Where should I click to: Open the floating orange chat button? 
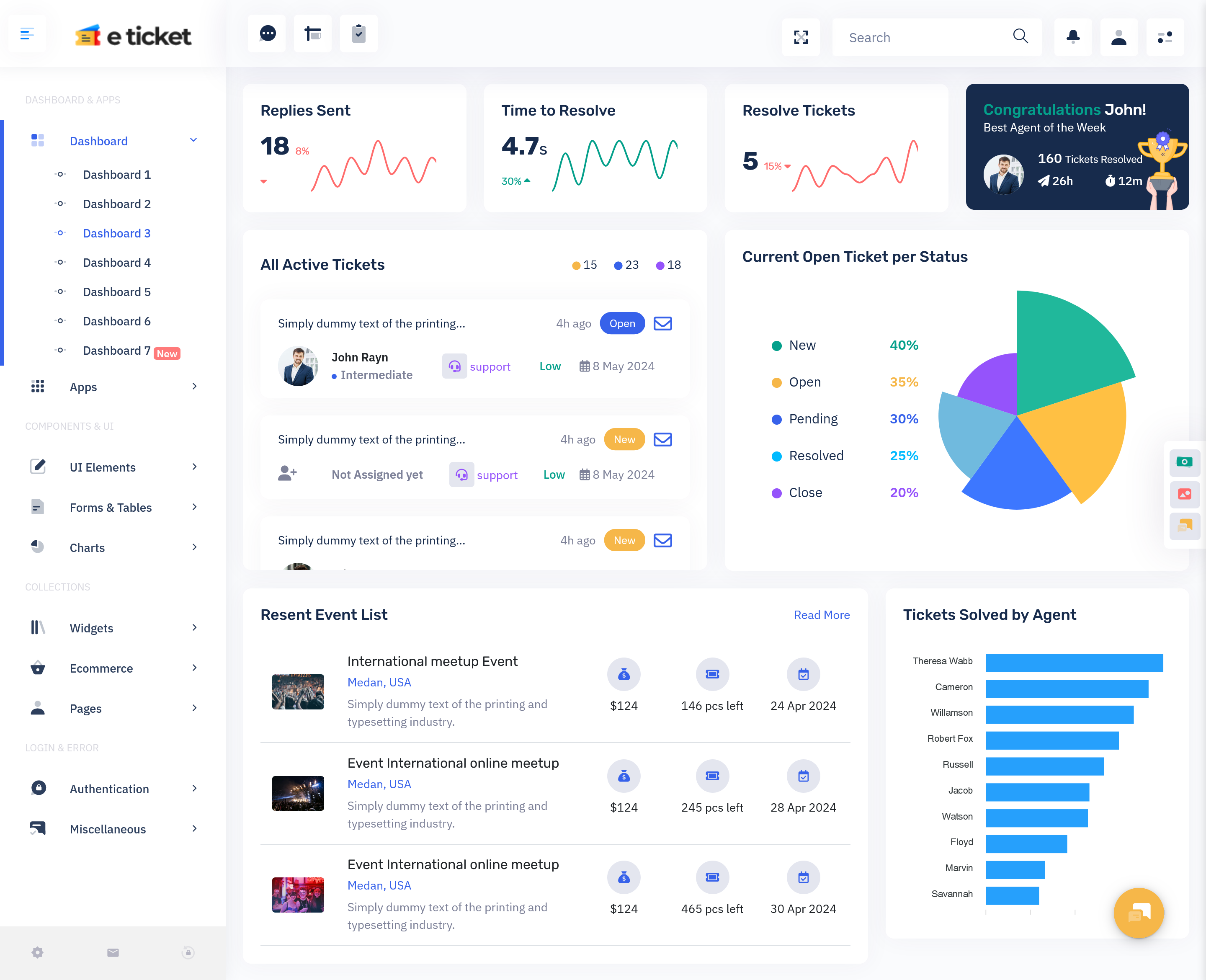1139,913
